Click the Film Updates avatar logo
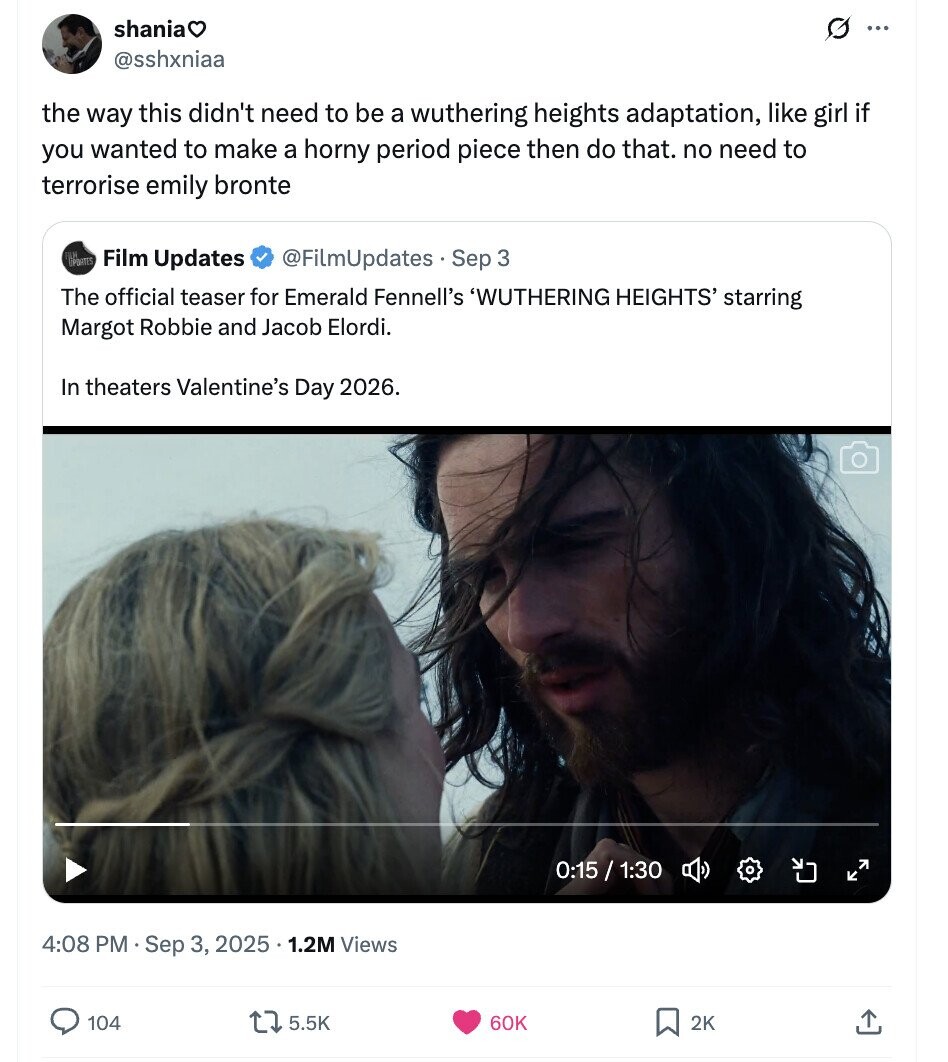948x1062 pixels. pyautogui.click(x=78, y=258)
